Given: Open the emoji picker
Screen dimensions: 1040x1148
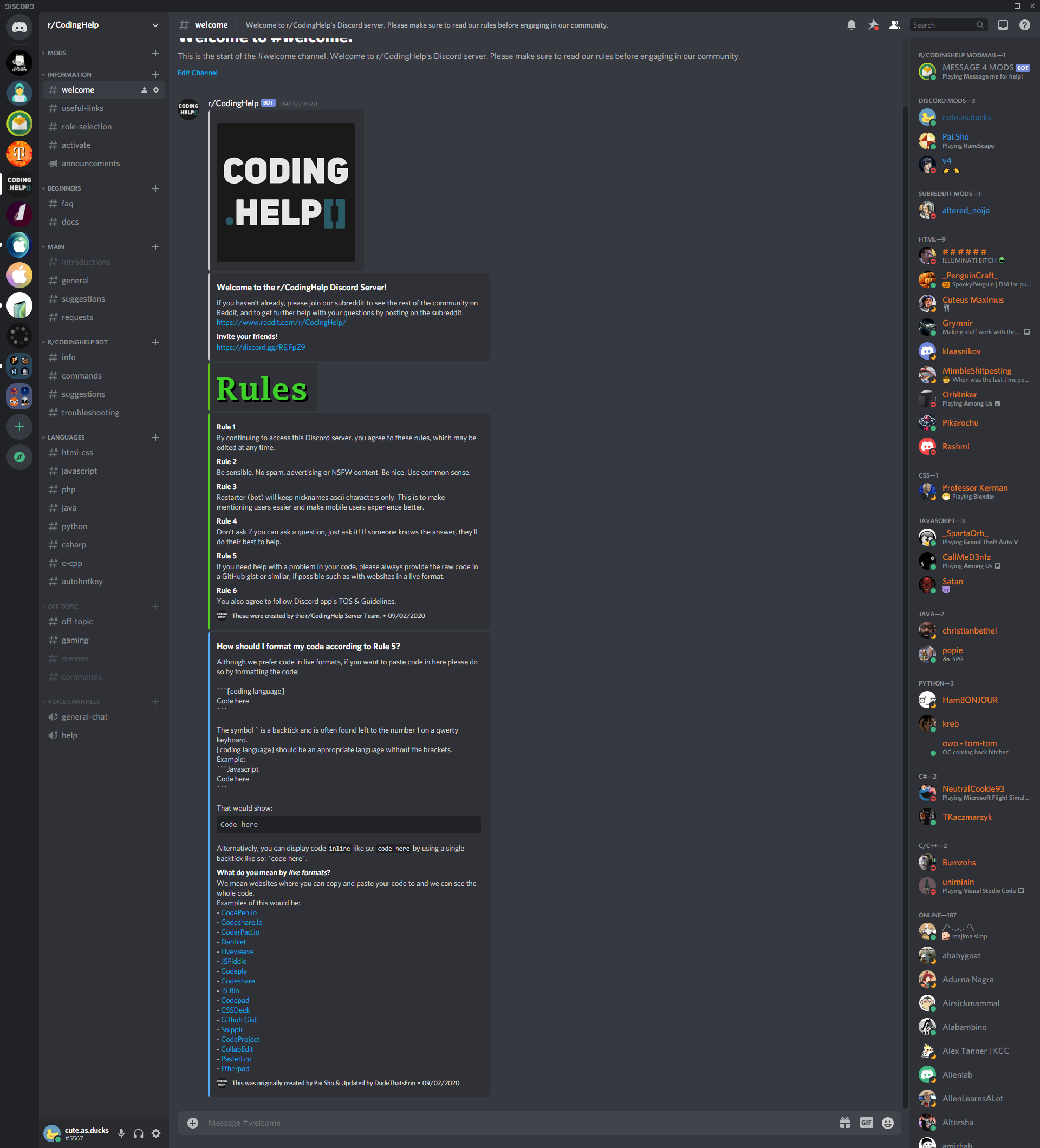Looking at the screenshot, I should click(x=887, y=1123).
